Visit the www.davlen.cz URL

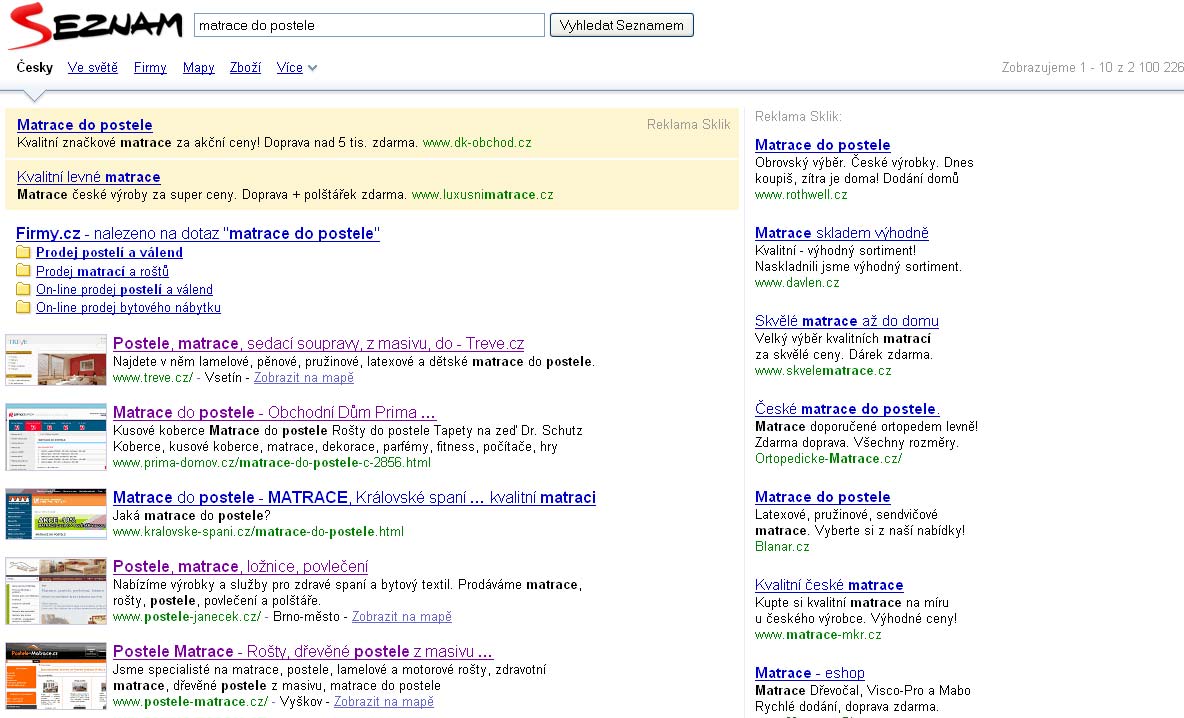tap(797, 283)
